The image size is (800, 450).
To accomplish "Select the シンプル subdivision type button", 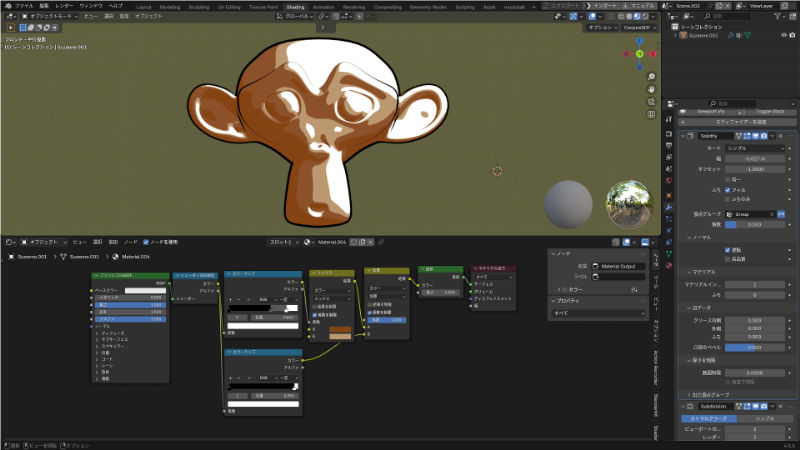I will click(763, 418).
